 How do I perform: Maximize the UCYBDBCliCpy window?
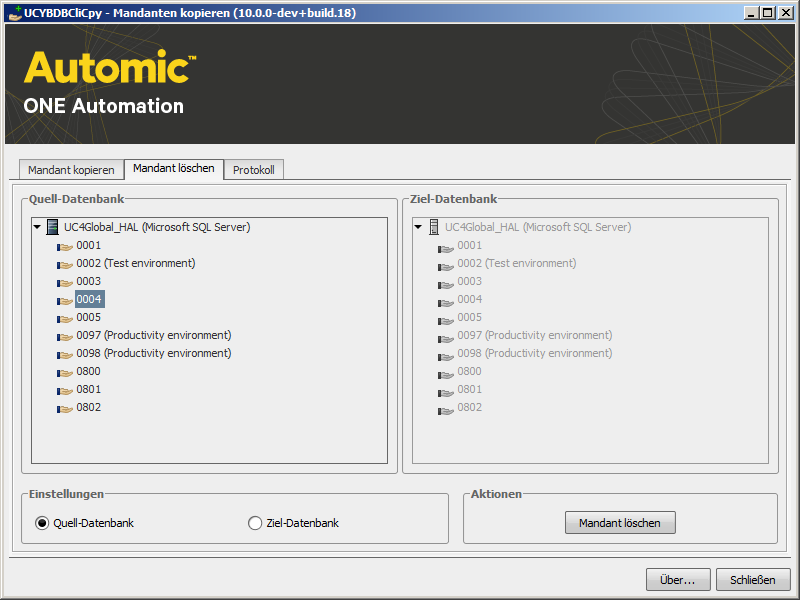pyautogui.click(x=767, y=13)
